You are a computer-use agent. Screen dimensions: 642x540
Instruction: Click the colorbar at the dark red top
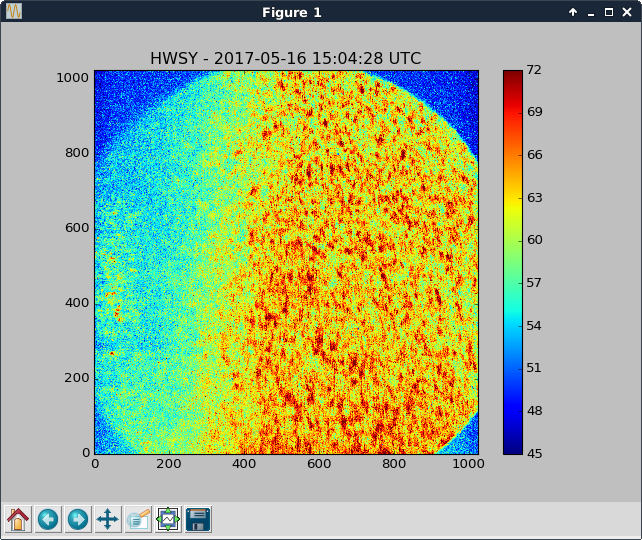pos(513,75)
